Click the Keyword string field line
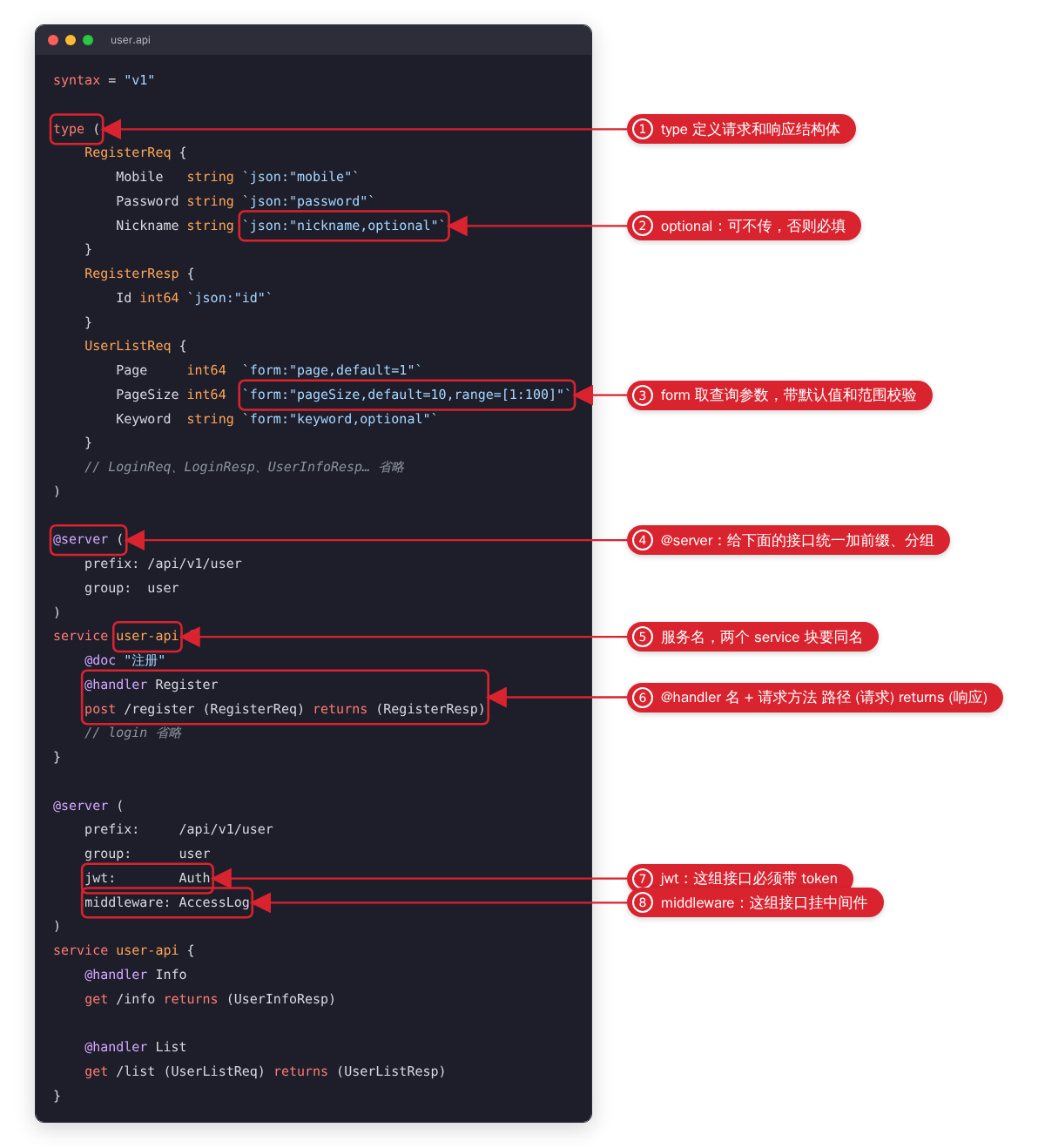 276,419
